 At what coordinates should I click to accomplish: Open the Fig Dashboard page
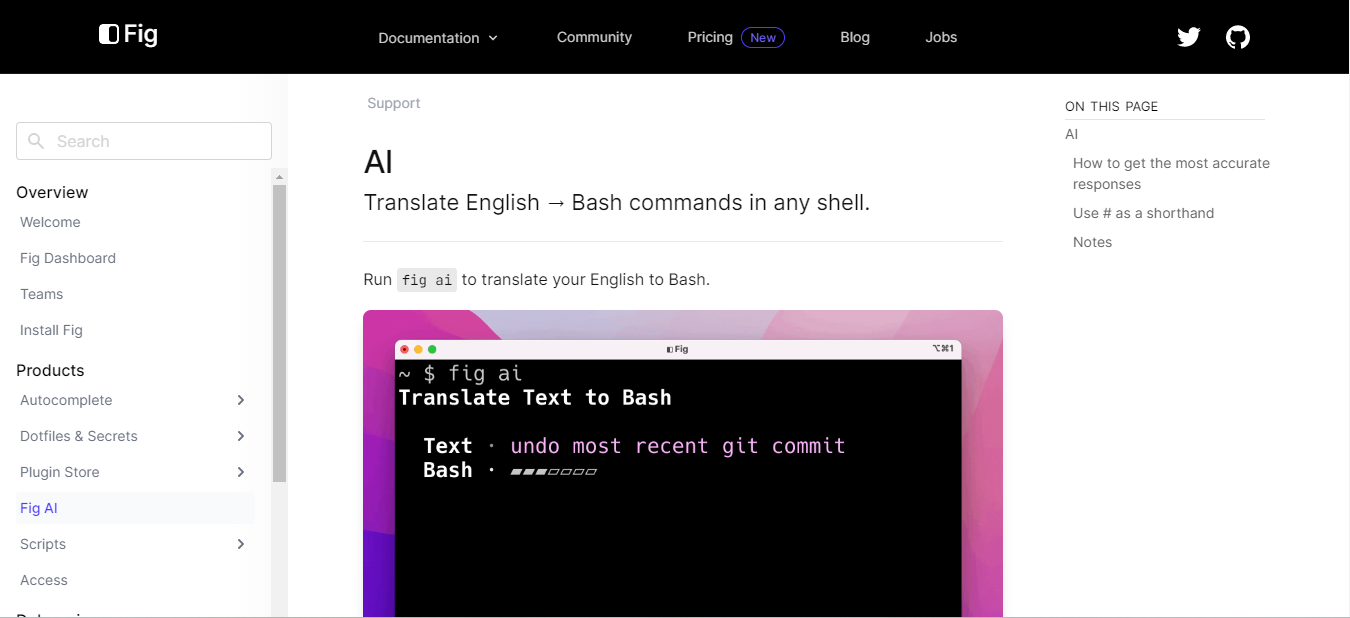pyautogui.click(x=68, y=258)
